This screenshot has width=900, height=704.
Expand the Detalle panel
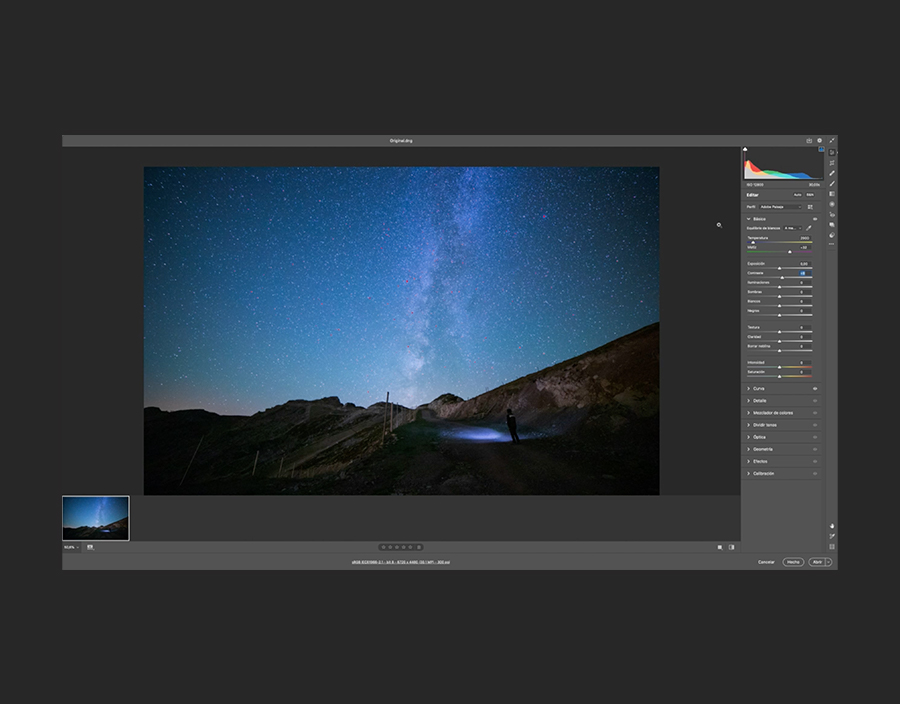pyautogui.click(x=748, y=400)
